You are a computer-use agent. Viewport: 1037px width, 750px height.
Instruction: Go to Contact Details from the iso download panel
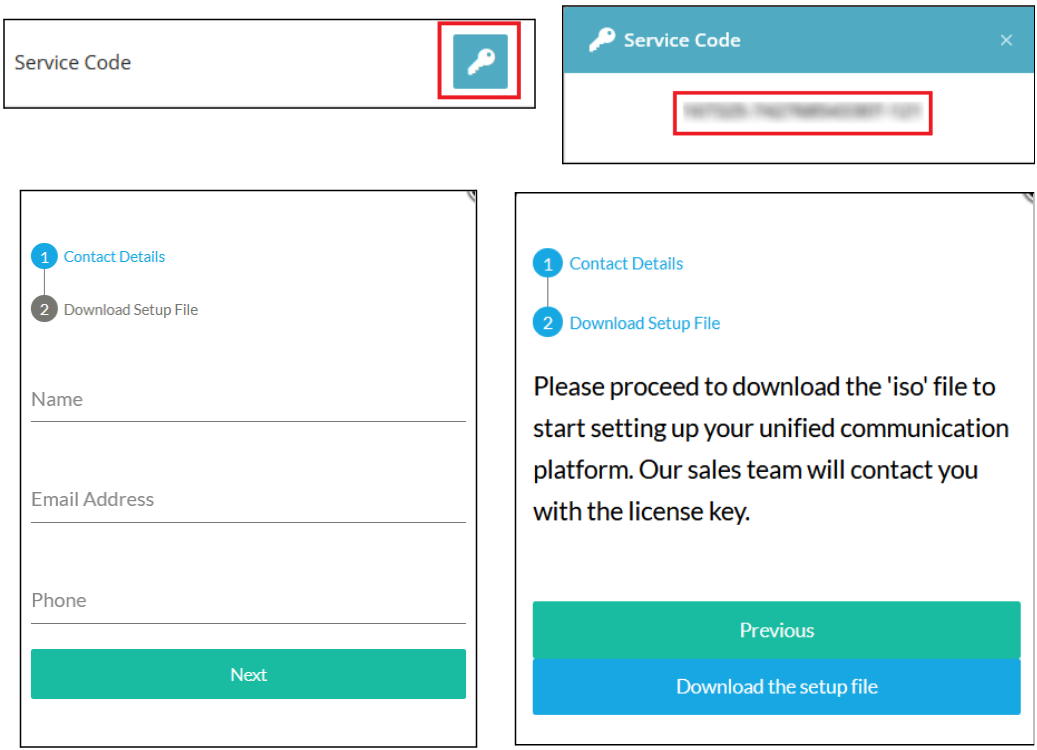[x=626, y=264]
